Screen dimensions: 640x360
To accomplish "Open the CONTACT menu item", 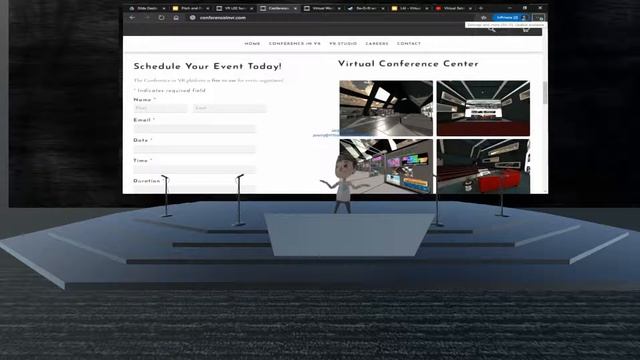I will point(409,44).
